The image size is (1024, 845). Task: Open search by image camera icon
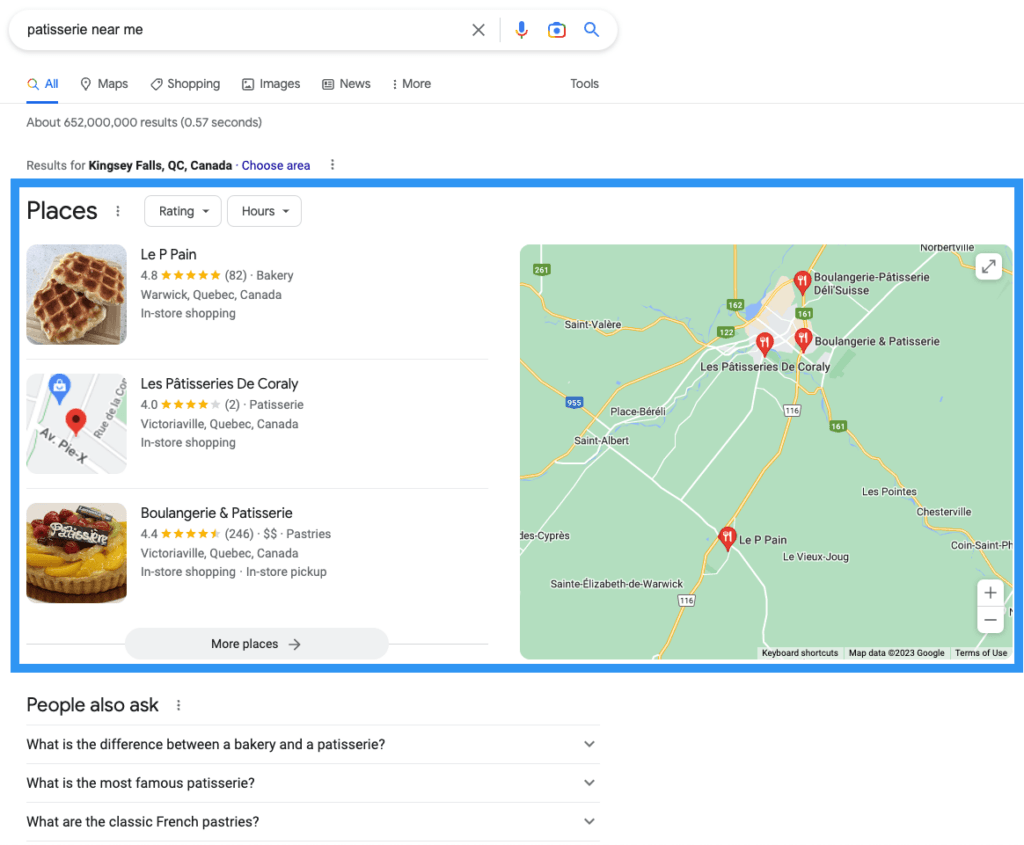[556, 30]
